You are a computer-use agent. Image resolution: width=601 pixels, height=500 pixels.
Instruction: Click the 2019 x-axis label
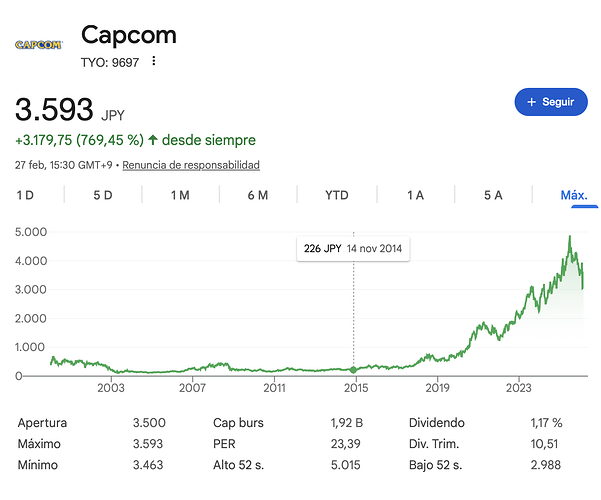coord(436,386)
